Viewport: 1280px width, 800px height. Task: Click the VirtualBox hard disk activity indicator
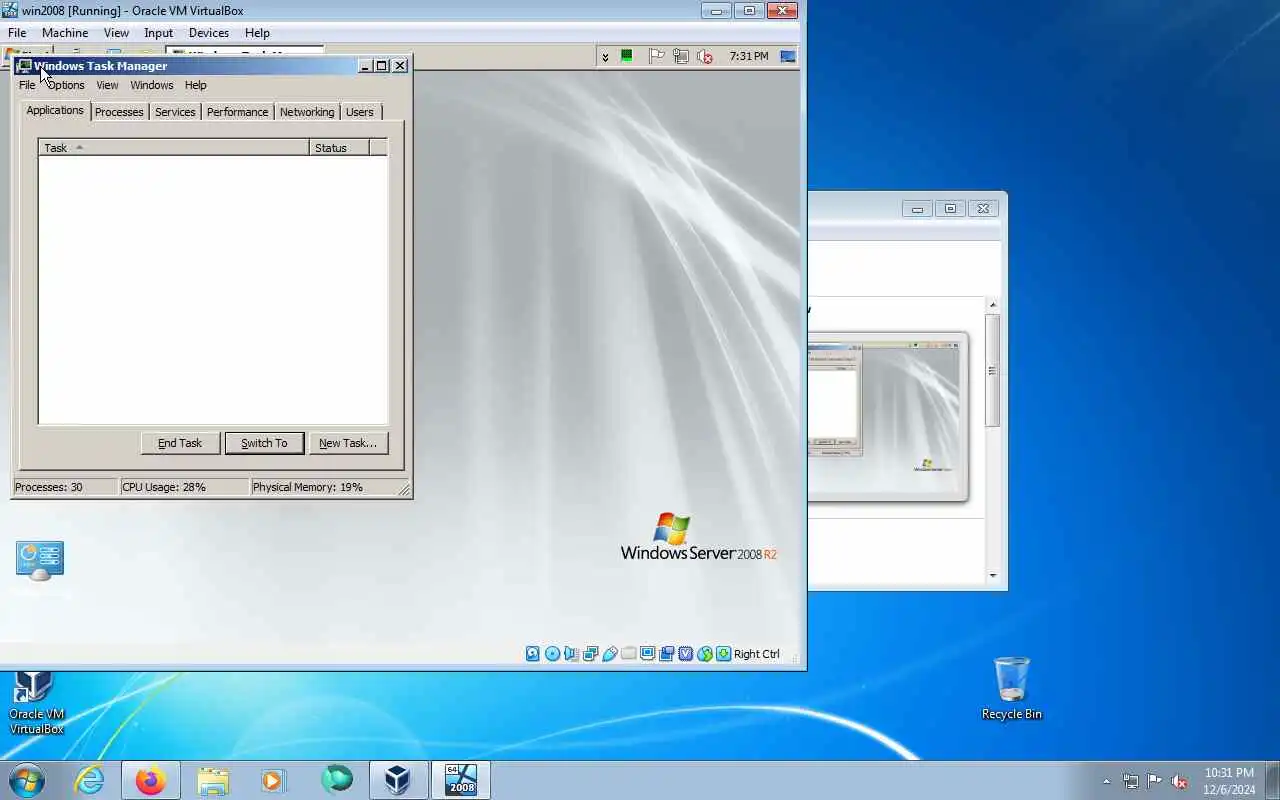click(533, 654)
